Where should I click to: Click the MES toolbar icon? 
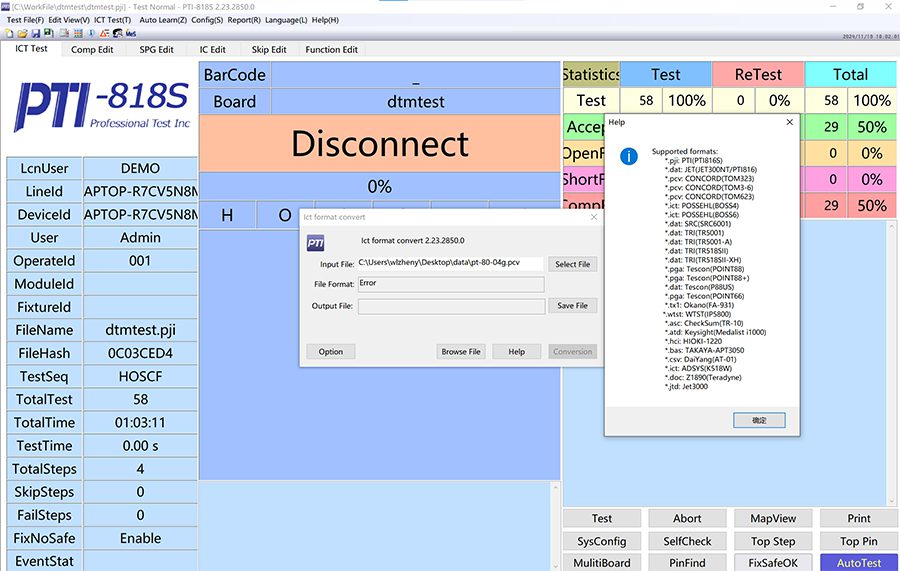coord(131,34)
